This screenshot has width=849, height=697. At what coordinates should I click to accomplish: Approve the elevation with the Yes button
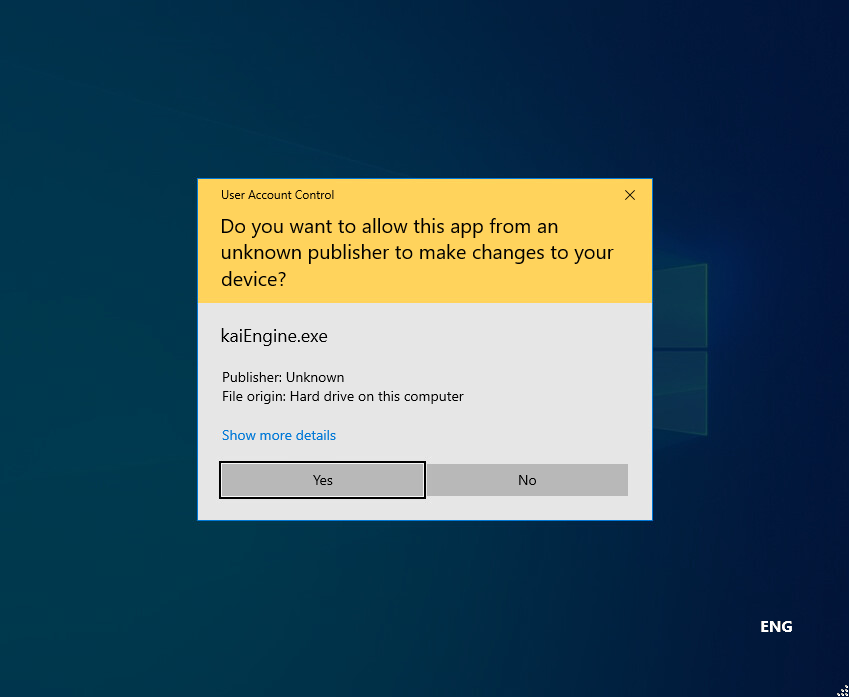(322, 480)
